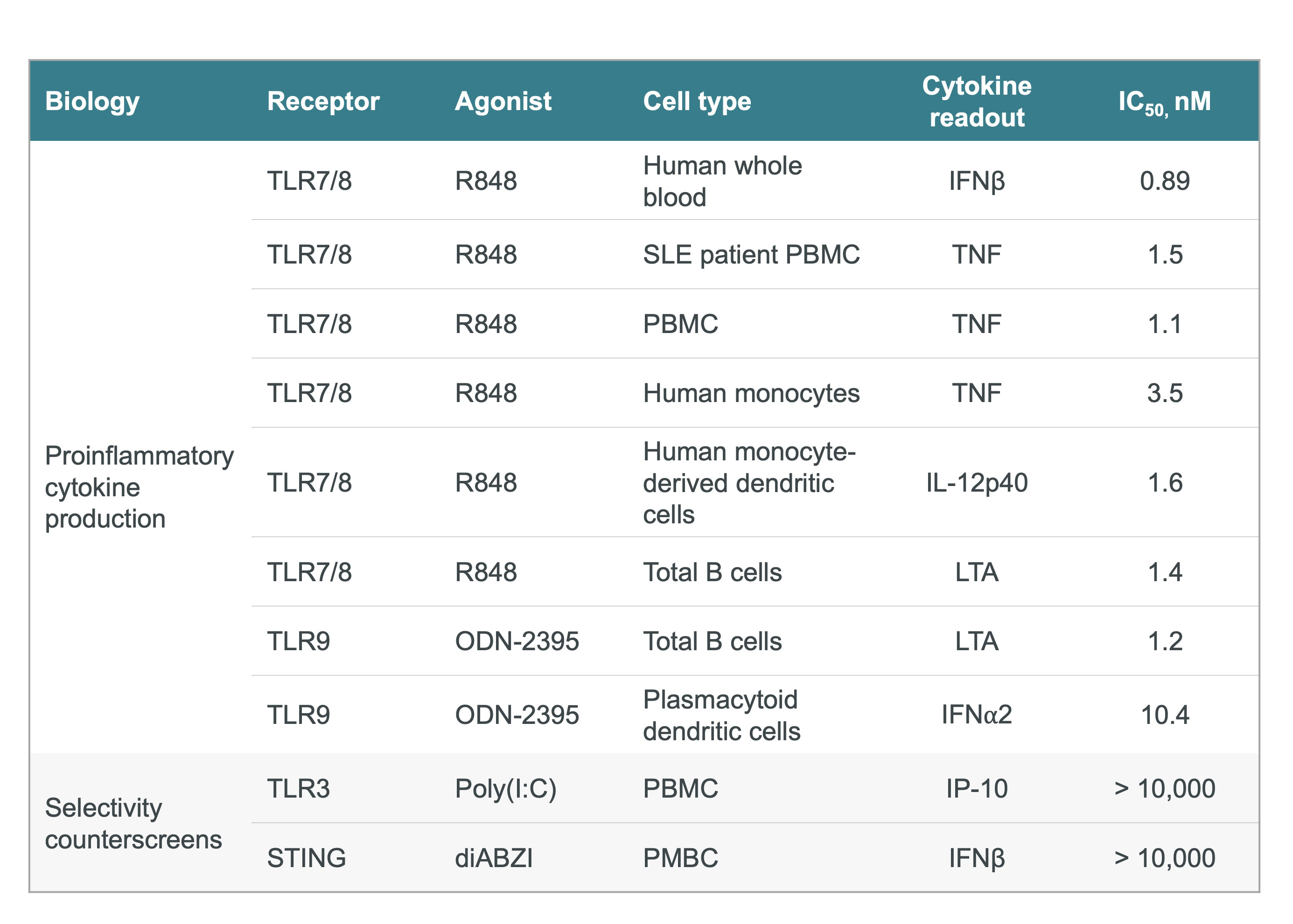
Task: Select the Poly(I:C) agonist cell
Action: [x=505, y=789]
